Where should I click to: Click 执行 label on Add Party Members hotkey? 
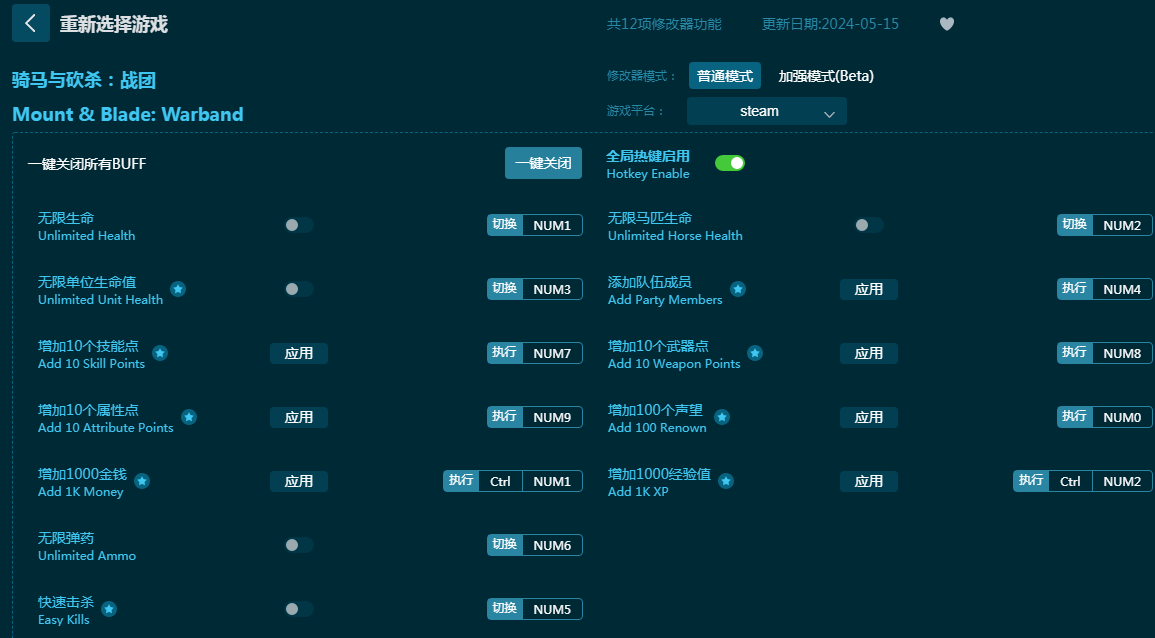(x=1075, y=289)
